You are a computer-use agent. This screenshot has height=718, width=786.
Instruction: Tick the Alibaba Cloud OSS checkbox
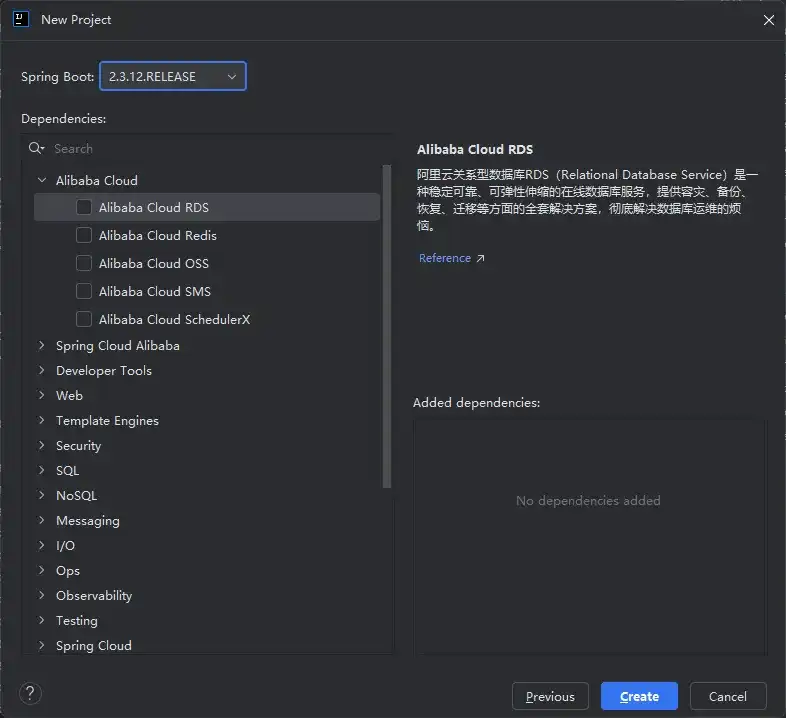(x=84, y=264)
